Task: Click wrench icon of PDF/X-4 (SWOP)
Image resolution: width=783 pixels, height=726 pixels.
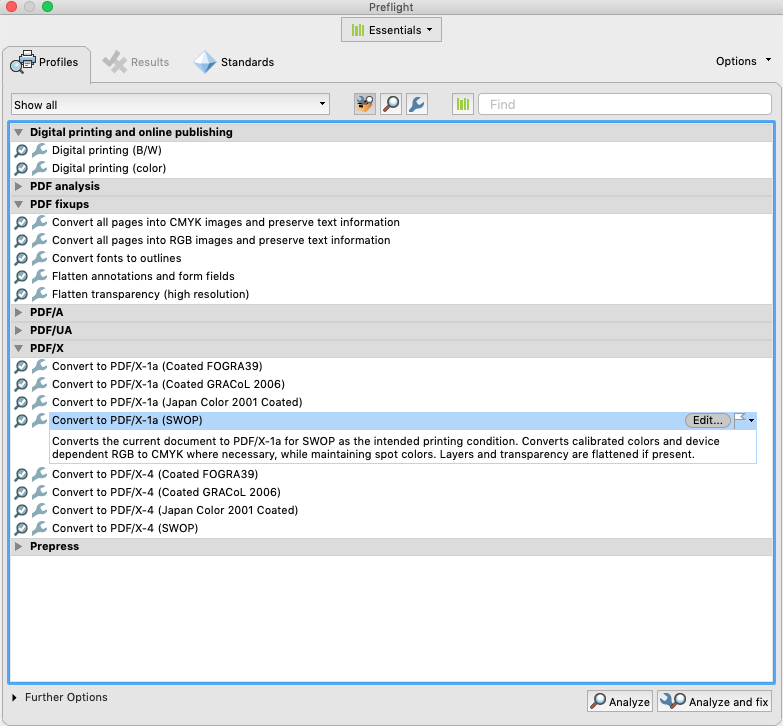Action: (39, 528)
